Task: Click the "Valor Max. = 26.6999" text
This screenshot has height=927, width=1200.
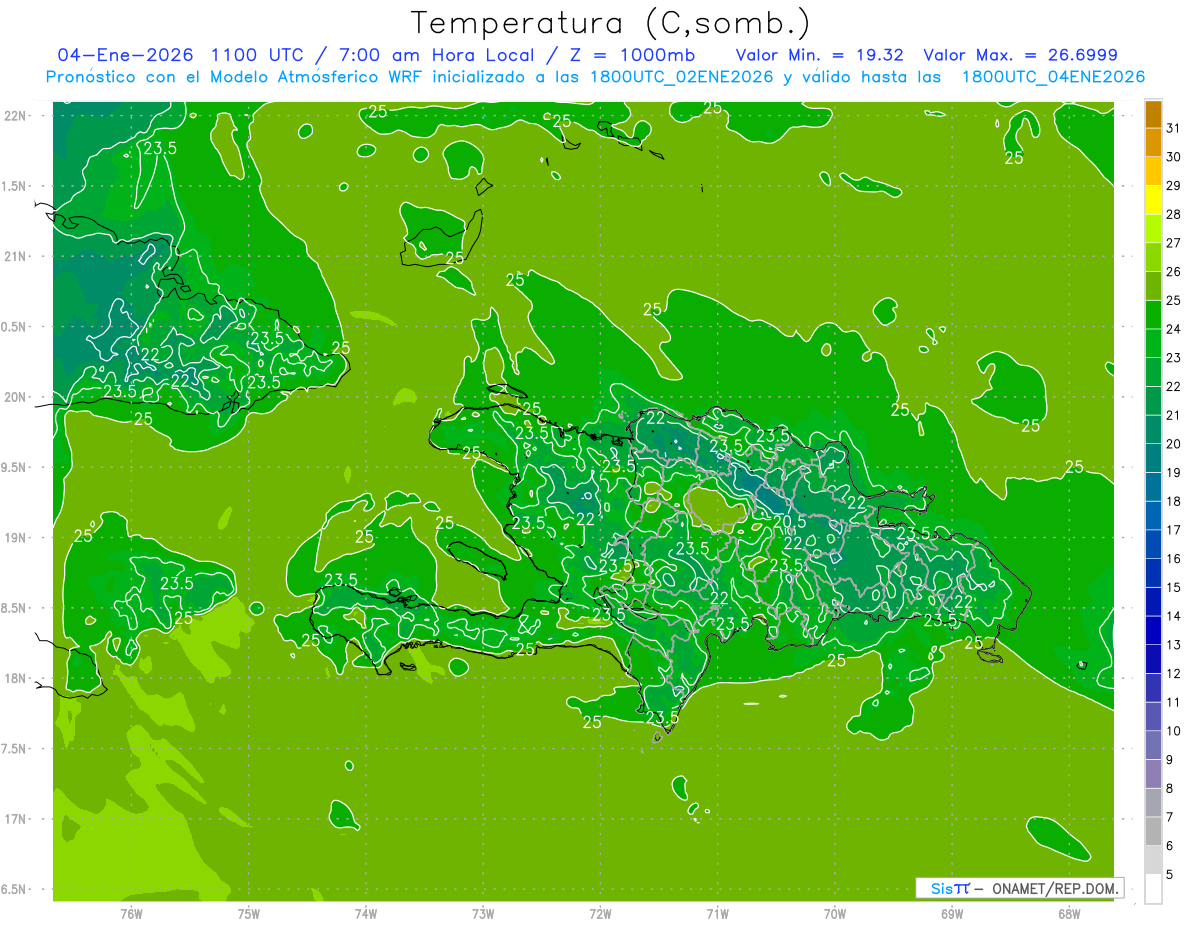Action: (x=1020, y=55)
